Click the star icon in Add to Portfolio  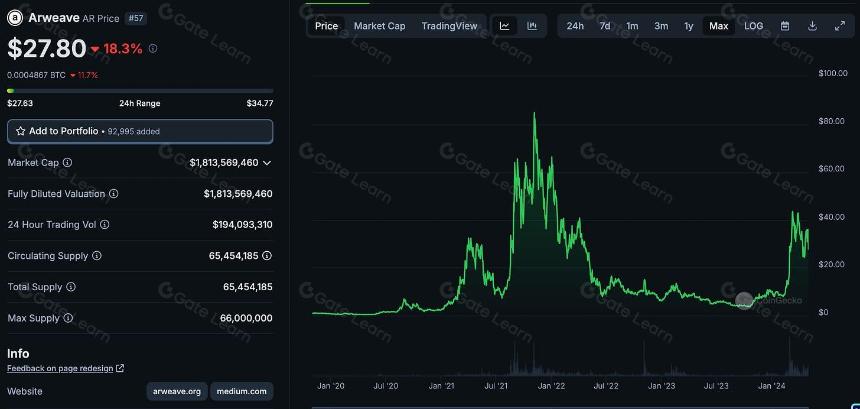coord(21,131)
